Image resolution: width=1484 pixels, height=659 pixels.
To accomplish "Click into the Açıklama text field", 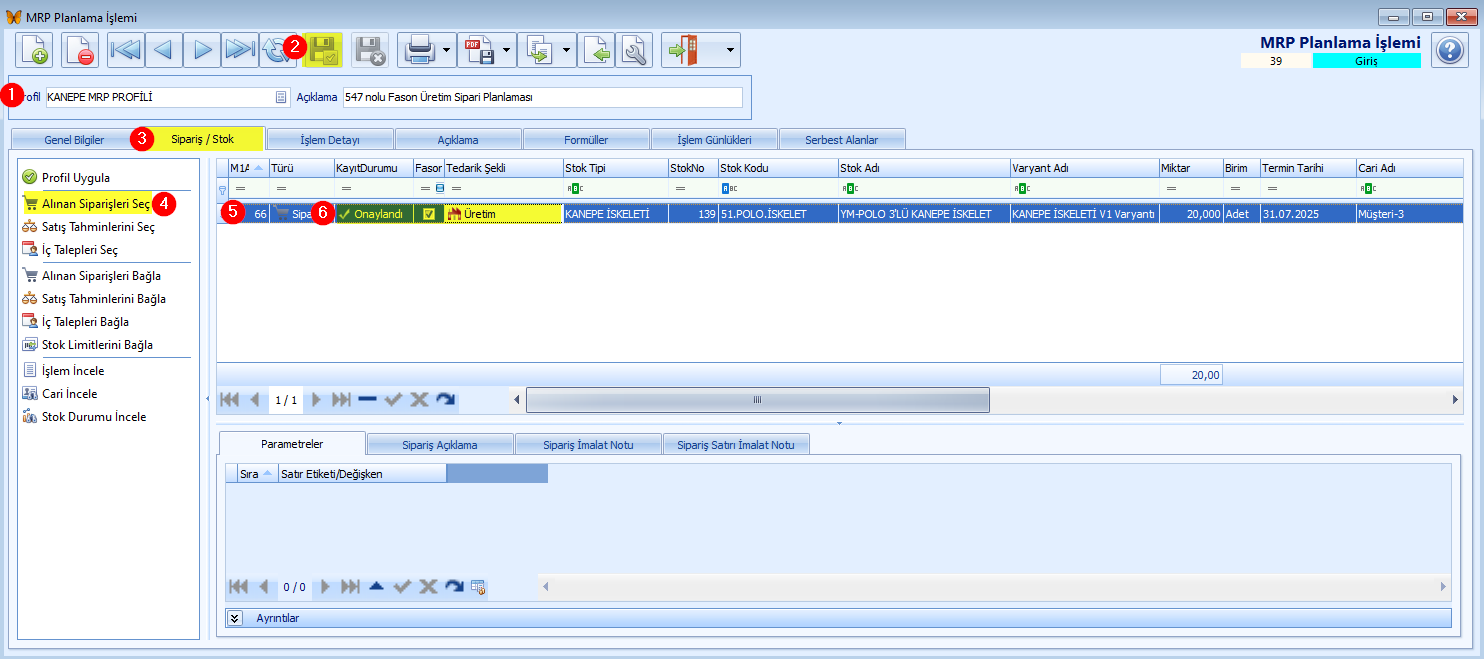I will coord(542,97).
